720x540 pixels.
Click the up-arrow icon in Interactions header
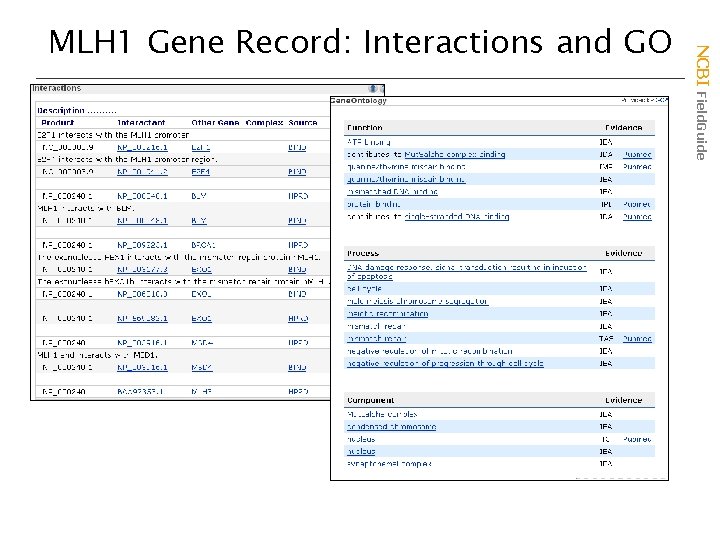pos(373,89)
